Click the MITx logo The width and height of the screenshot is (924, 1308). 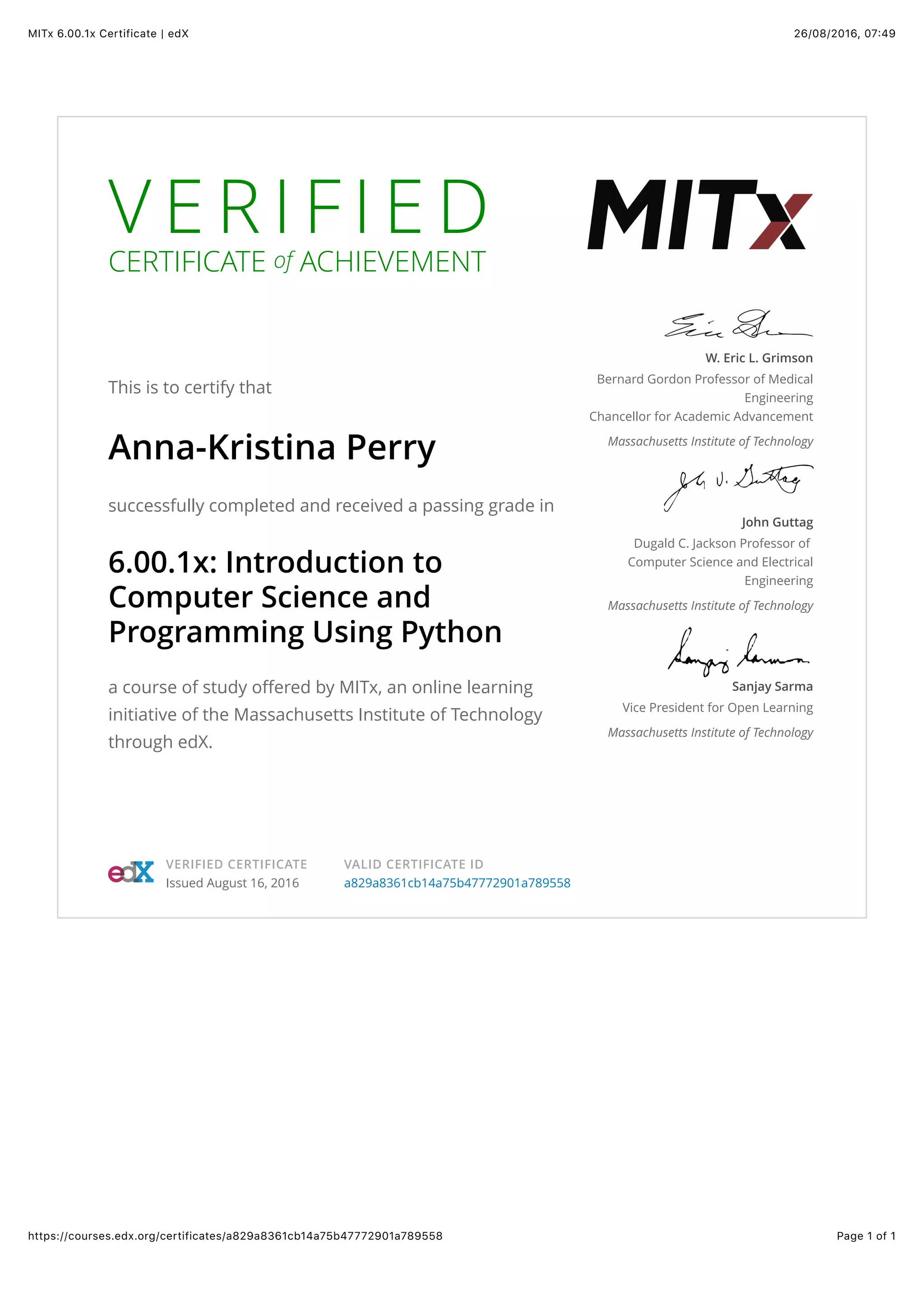point(699,215)
